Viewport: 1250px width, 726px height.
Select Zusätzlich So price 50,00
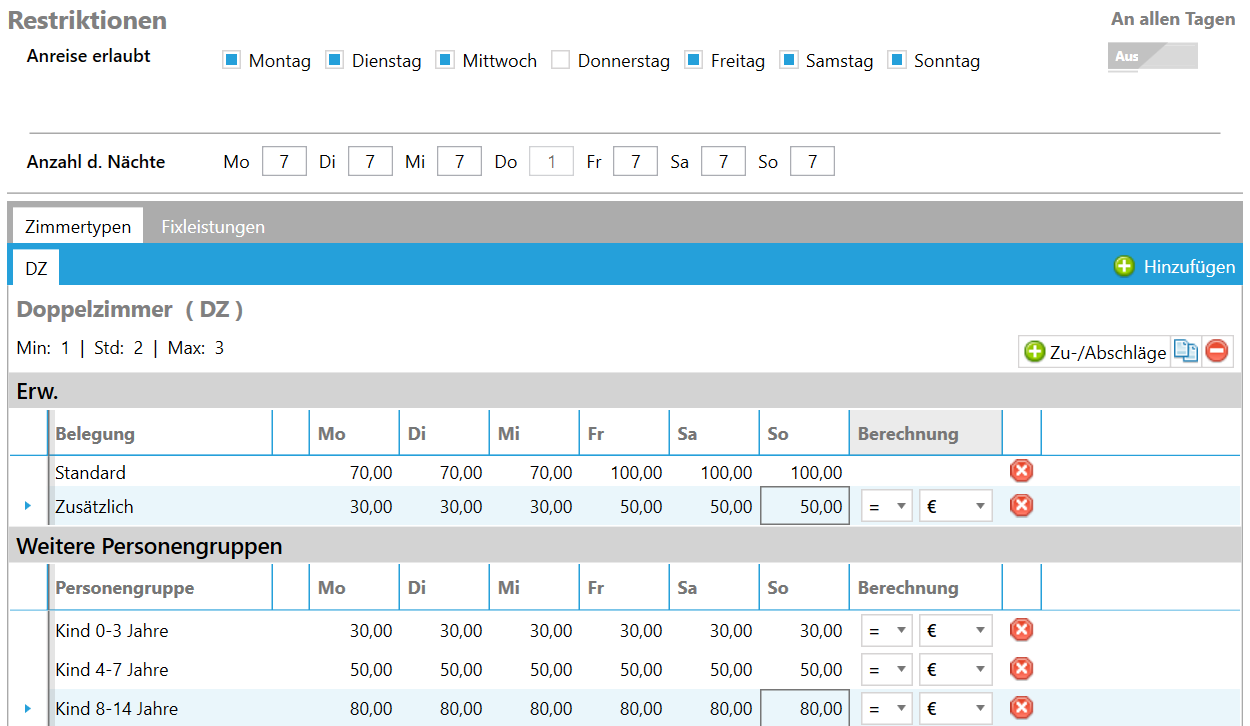point(804,507)
